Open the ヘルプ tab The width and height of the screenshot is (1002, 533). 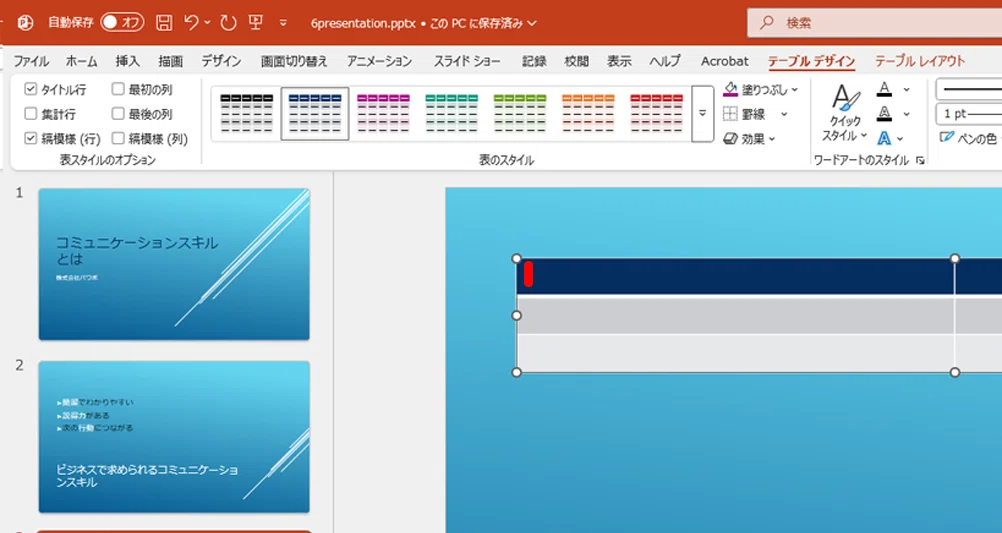(665, 61)
